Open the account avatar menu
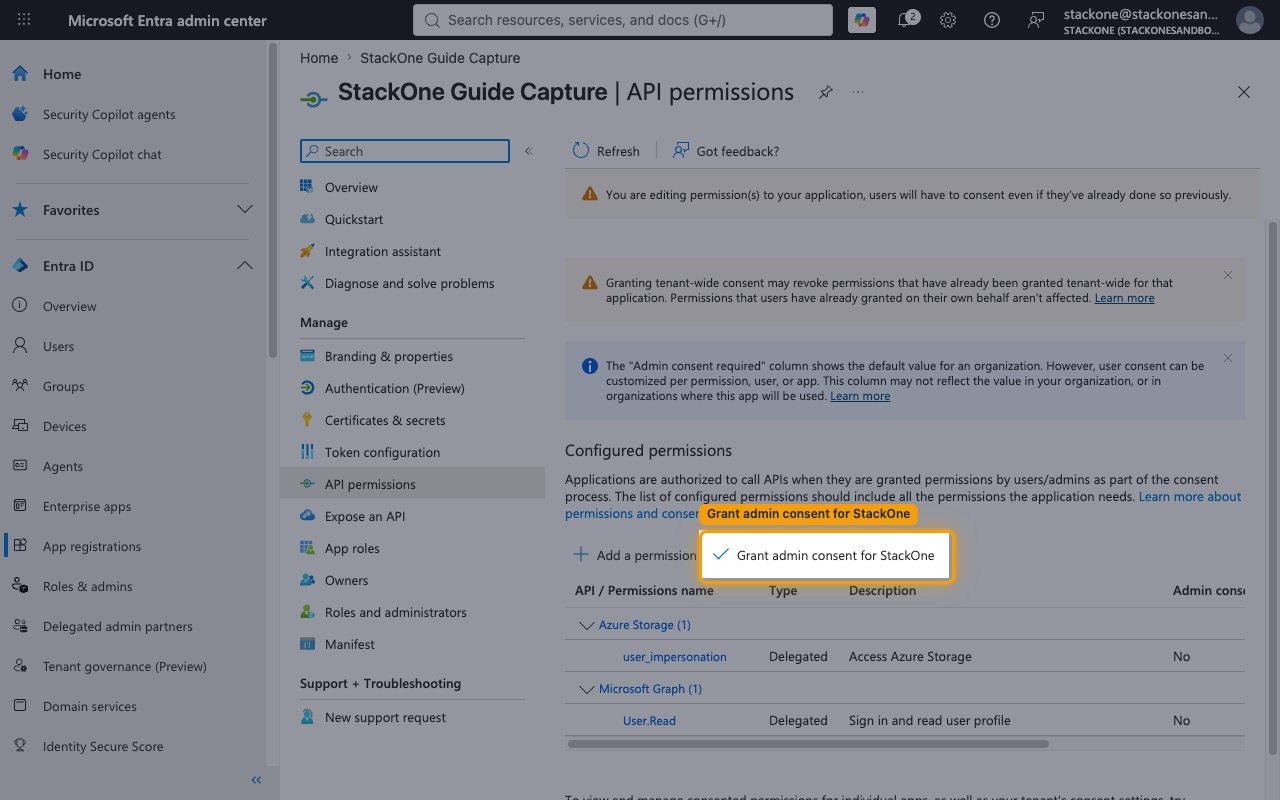 click(x=1249, y=20)
